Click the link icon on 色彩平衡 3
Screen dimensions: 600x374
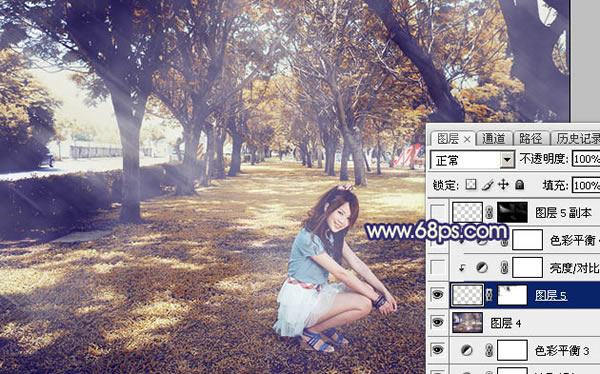coord(489,350)
